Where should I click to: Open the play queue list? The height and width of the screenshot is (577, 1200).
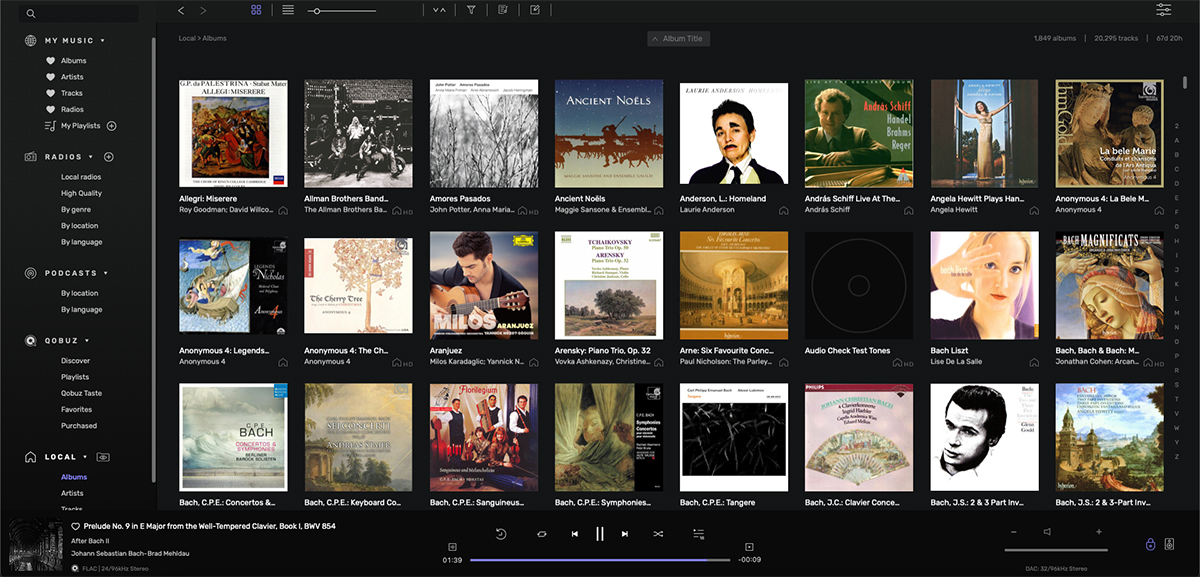(698, 535)
